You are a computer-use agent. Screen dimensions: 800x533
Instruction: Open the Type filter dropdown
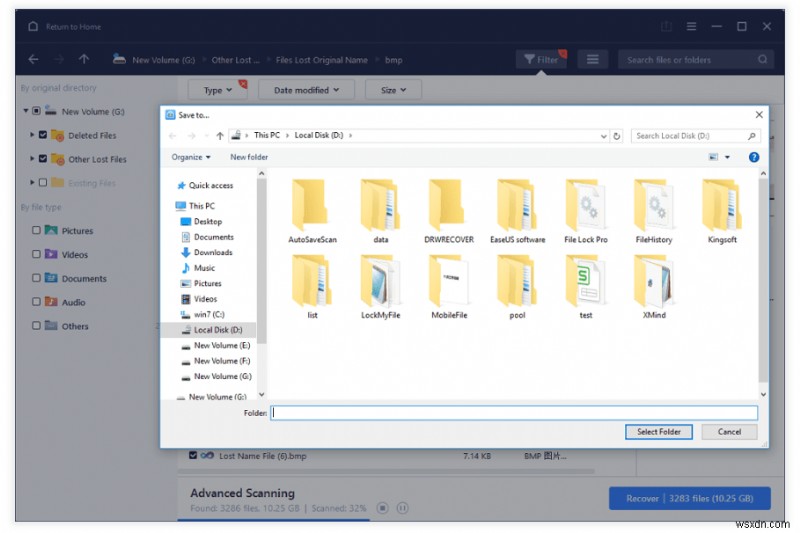click(218, 90)
